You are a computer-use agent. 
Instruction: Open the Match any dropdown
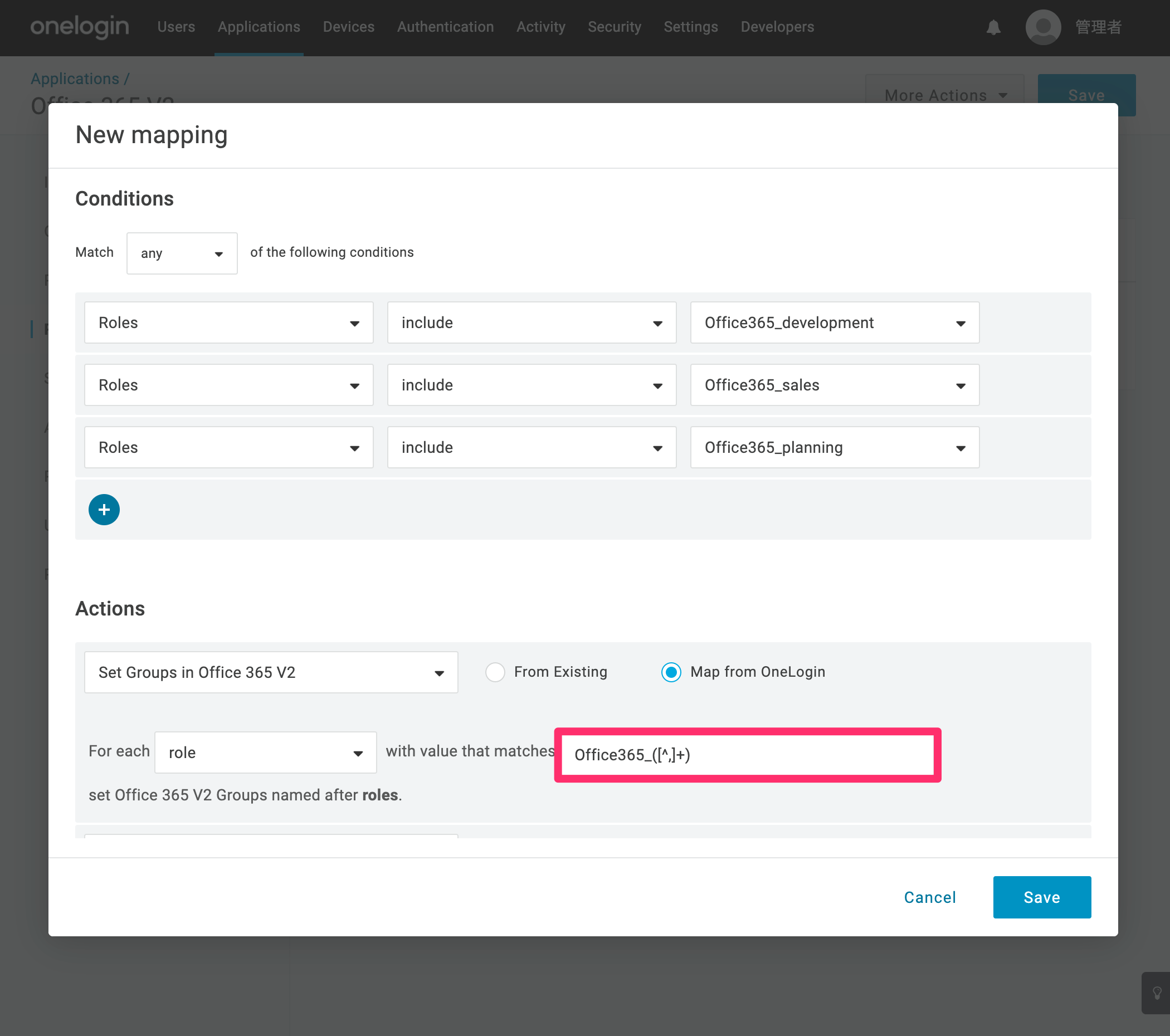tap(182, 253)
